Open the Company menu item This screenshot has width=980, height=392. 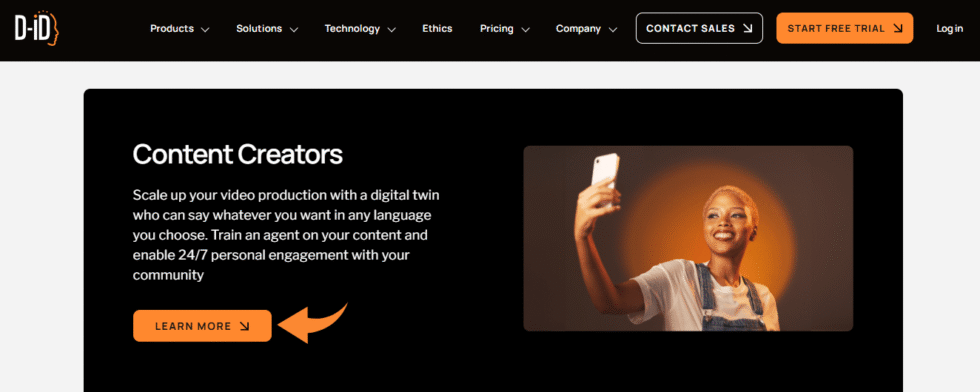pos(578,29)
